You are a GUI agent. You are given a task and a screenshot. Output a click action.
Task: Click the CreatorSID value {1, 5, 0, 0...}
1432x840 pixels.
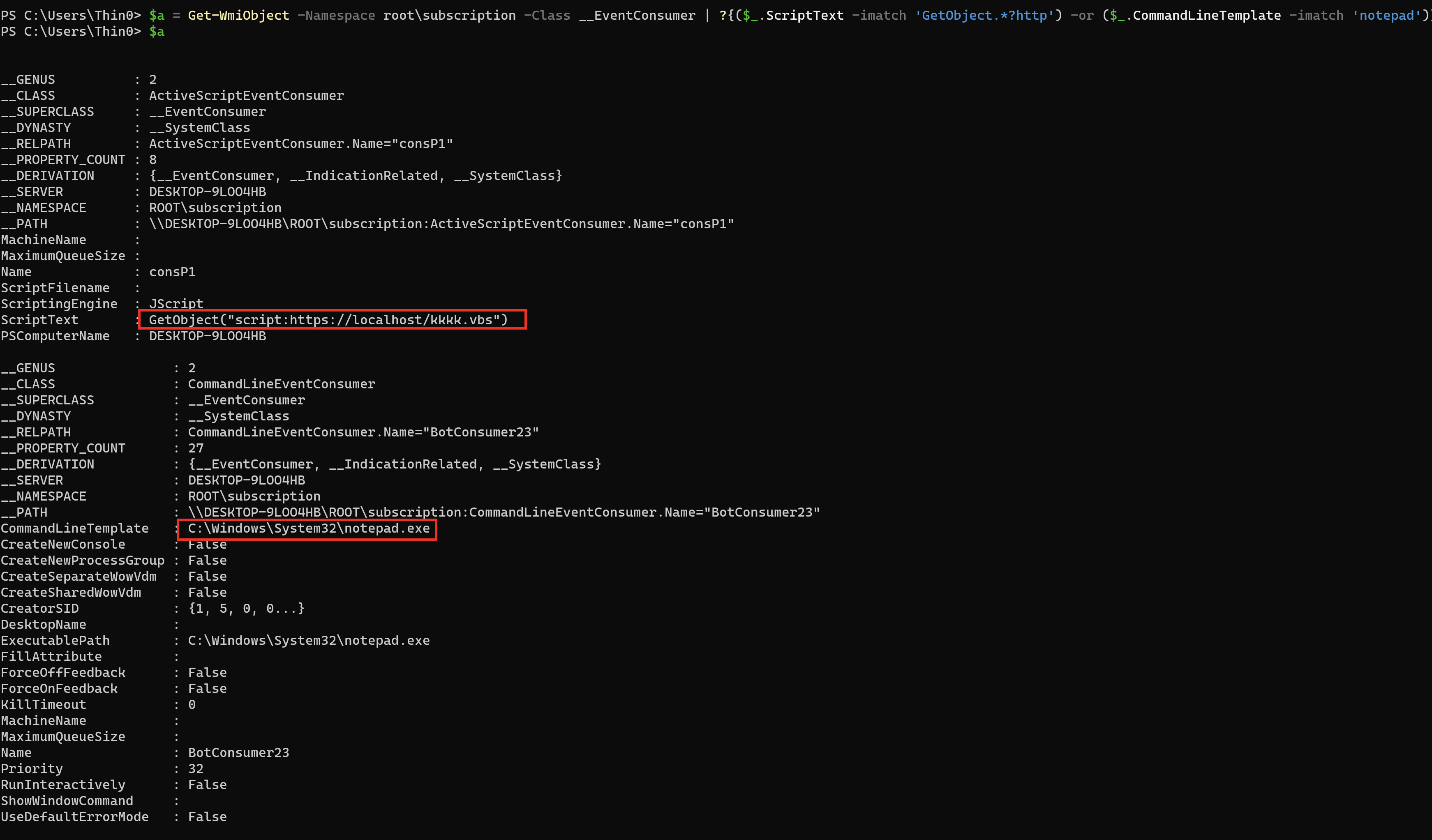(247, 609)
